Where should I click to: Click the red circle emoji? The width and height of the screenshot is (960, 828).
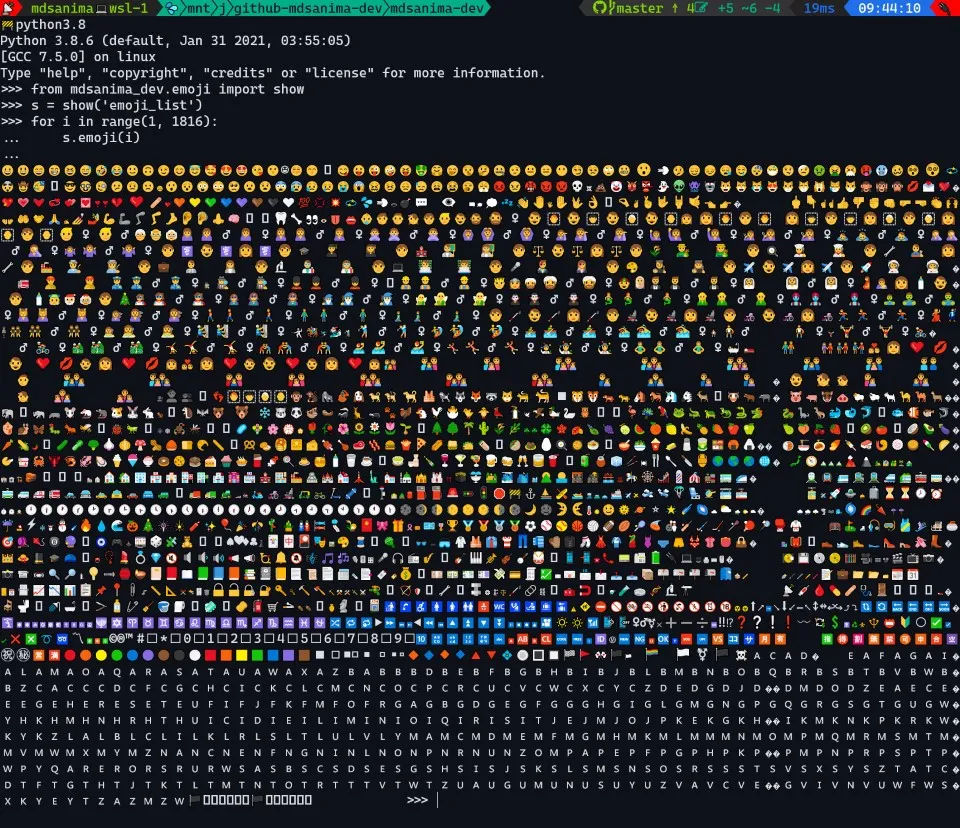[70, 655]
